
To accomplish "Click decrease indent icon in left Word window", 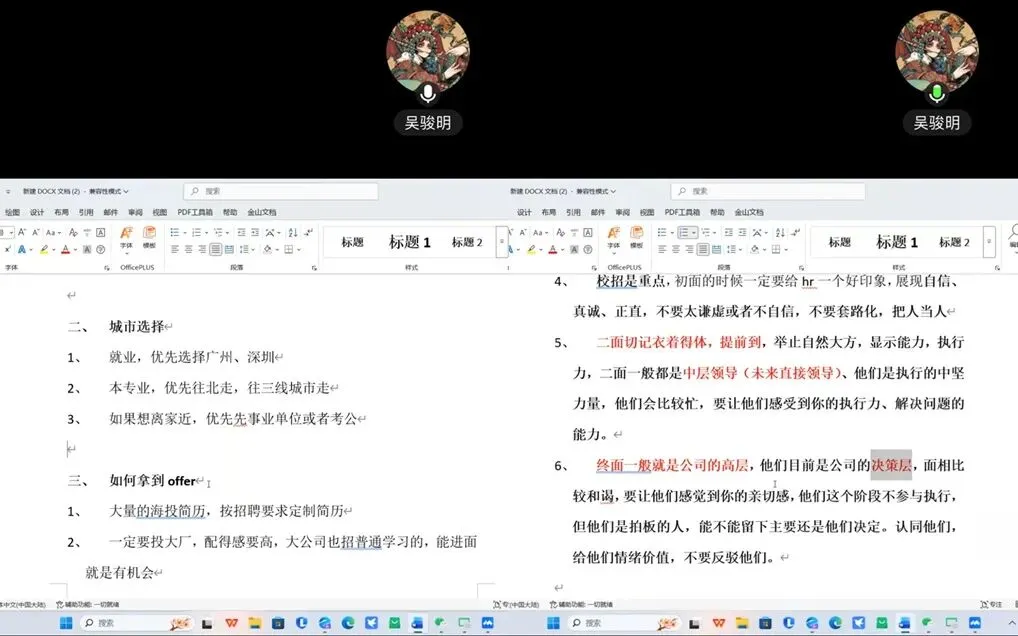I will coord(242,232).
